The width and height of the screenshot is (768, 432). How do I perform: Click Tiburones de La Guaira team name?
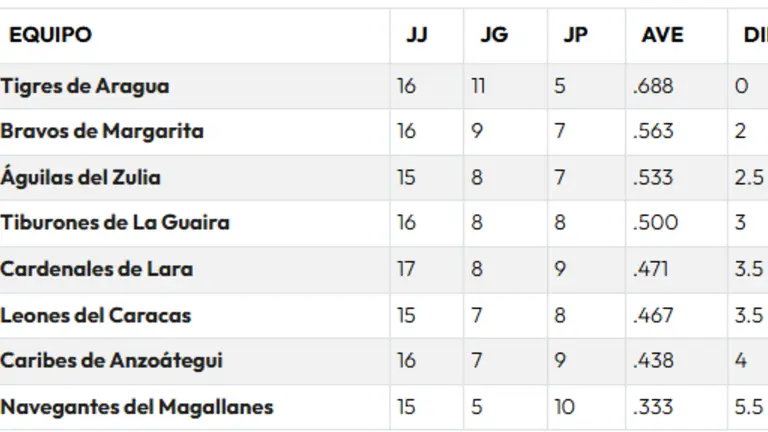click(115, 222)
